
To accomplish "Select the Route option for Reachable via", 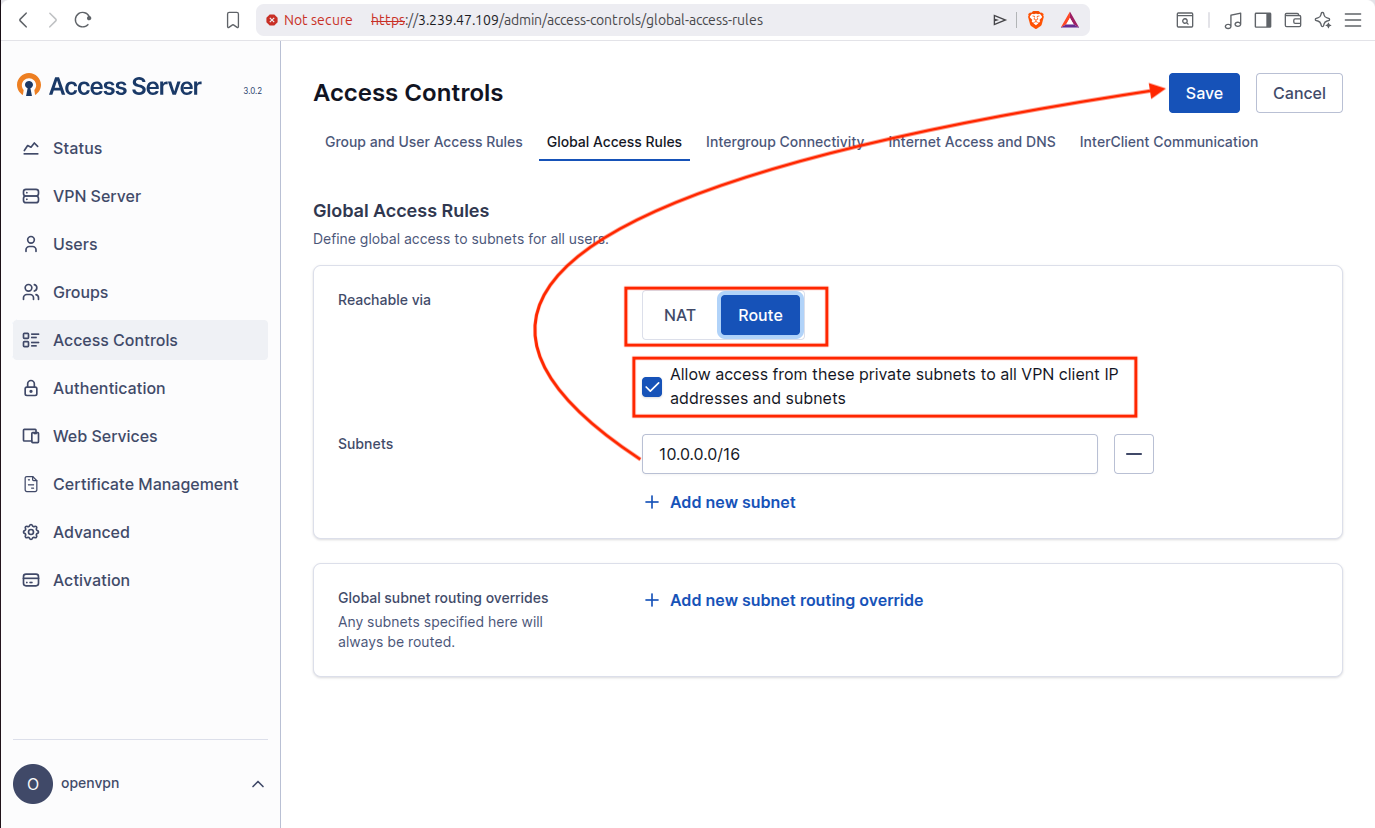I will [x=760, y=315].
